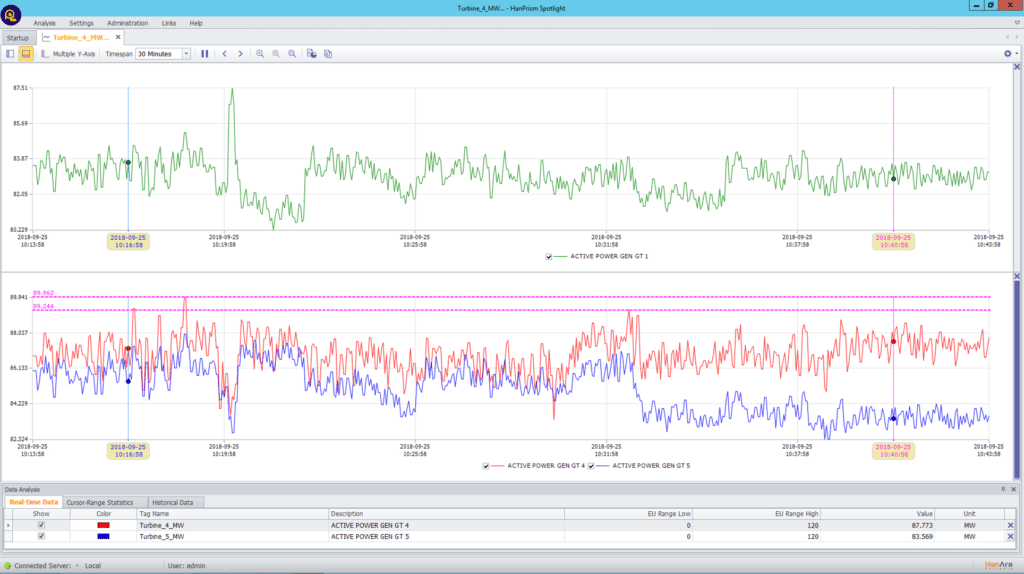Select blue cursor label 10:16:58 on upper chart
The width and height of the screenshot is (1024, 574).
(128, 242)
